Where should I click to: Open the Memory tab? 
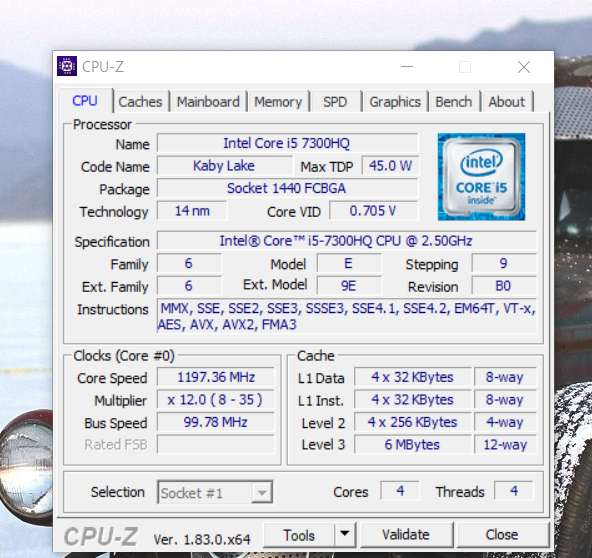[278, 102]
